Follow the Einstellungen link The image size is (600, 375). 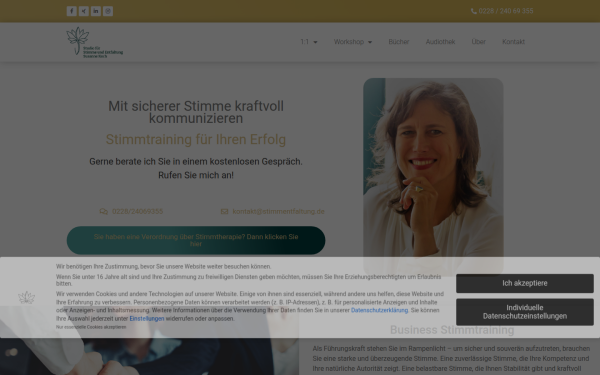(147, 318)
